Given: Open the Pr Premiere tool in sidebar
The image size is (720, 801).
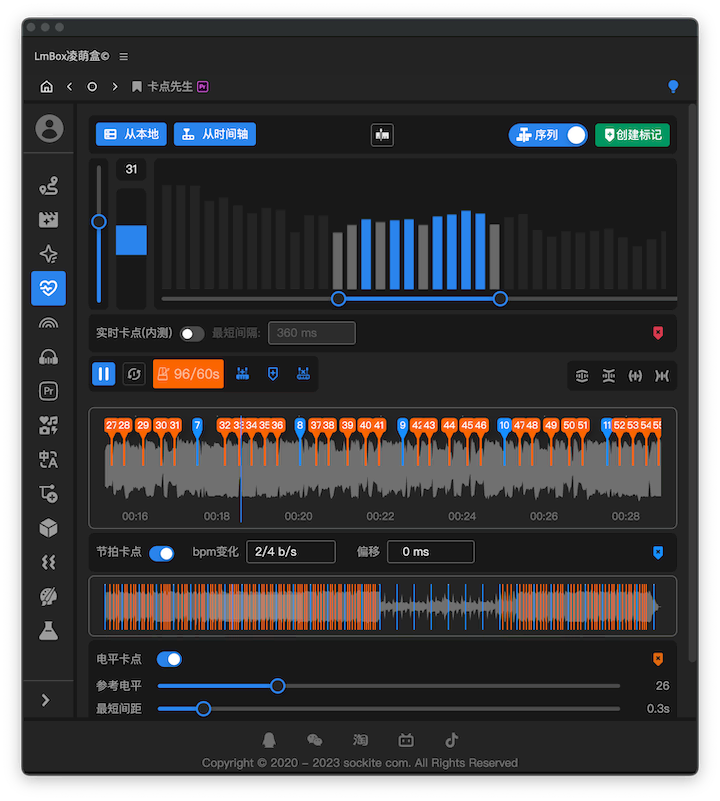Looking at the screenshot, I should click(49, 391).
